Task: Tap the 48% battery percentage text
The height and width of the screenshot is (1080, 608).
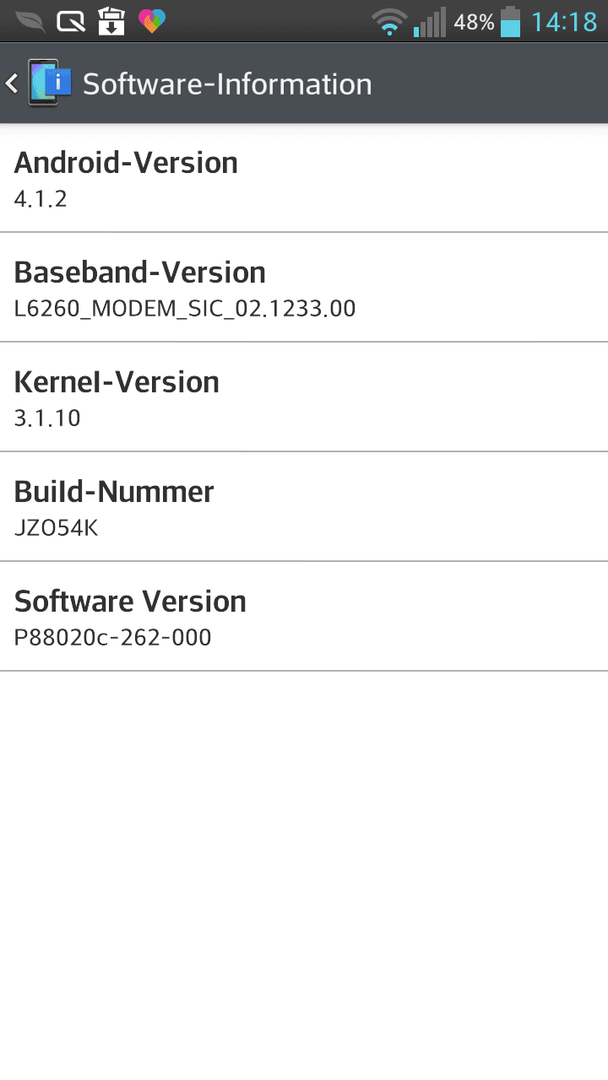Action: click(474, 22)
